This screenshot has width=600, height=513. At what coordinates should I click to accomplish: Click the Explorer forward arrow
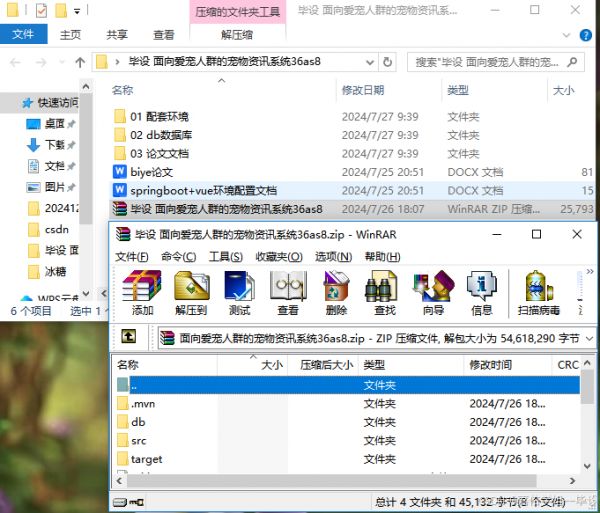tap(41, 62)
